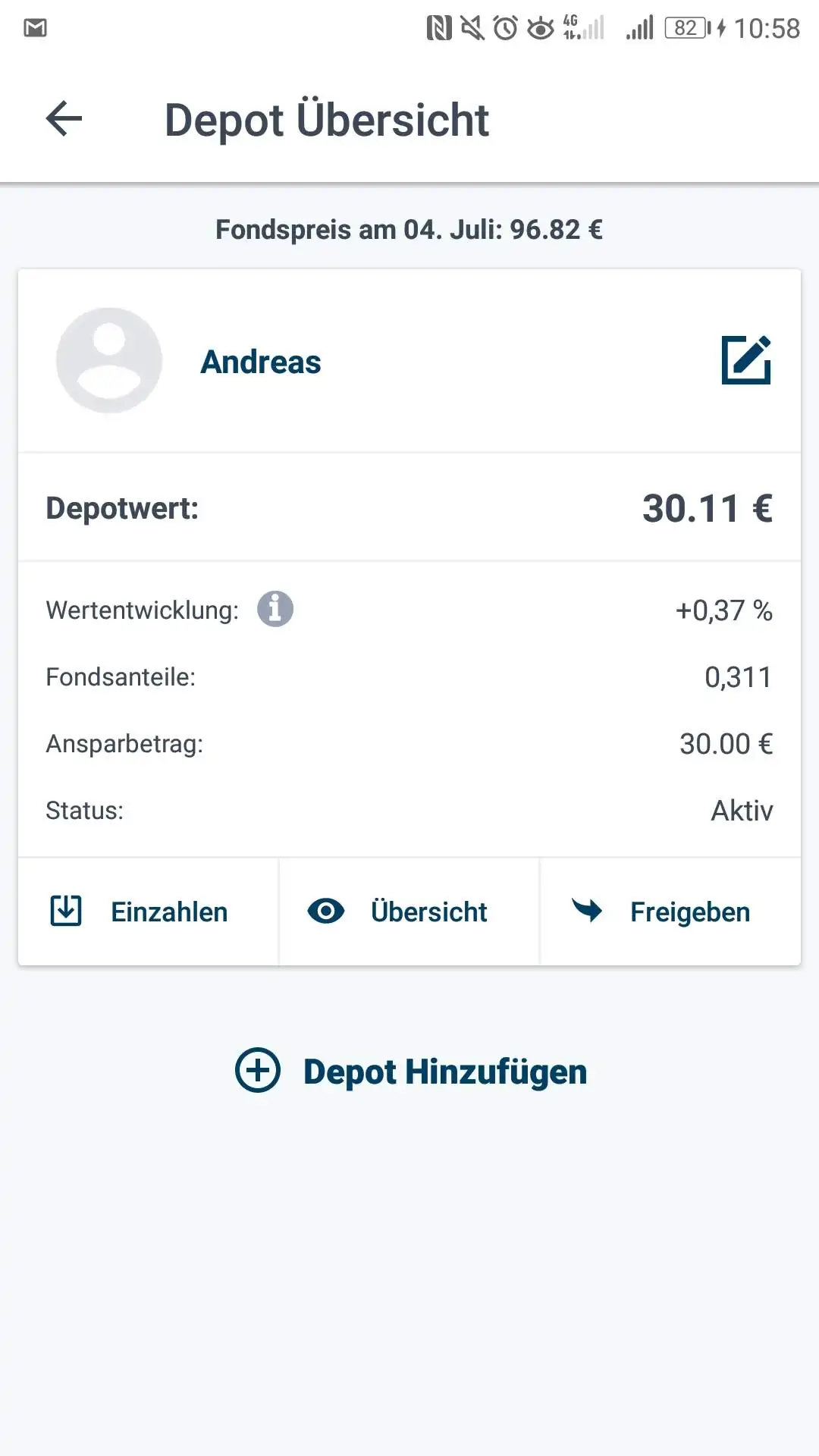Screen dimensions: 819x1456
Task: Tap the Wertentwicklung info icon
Action: tap(275, 609)
